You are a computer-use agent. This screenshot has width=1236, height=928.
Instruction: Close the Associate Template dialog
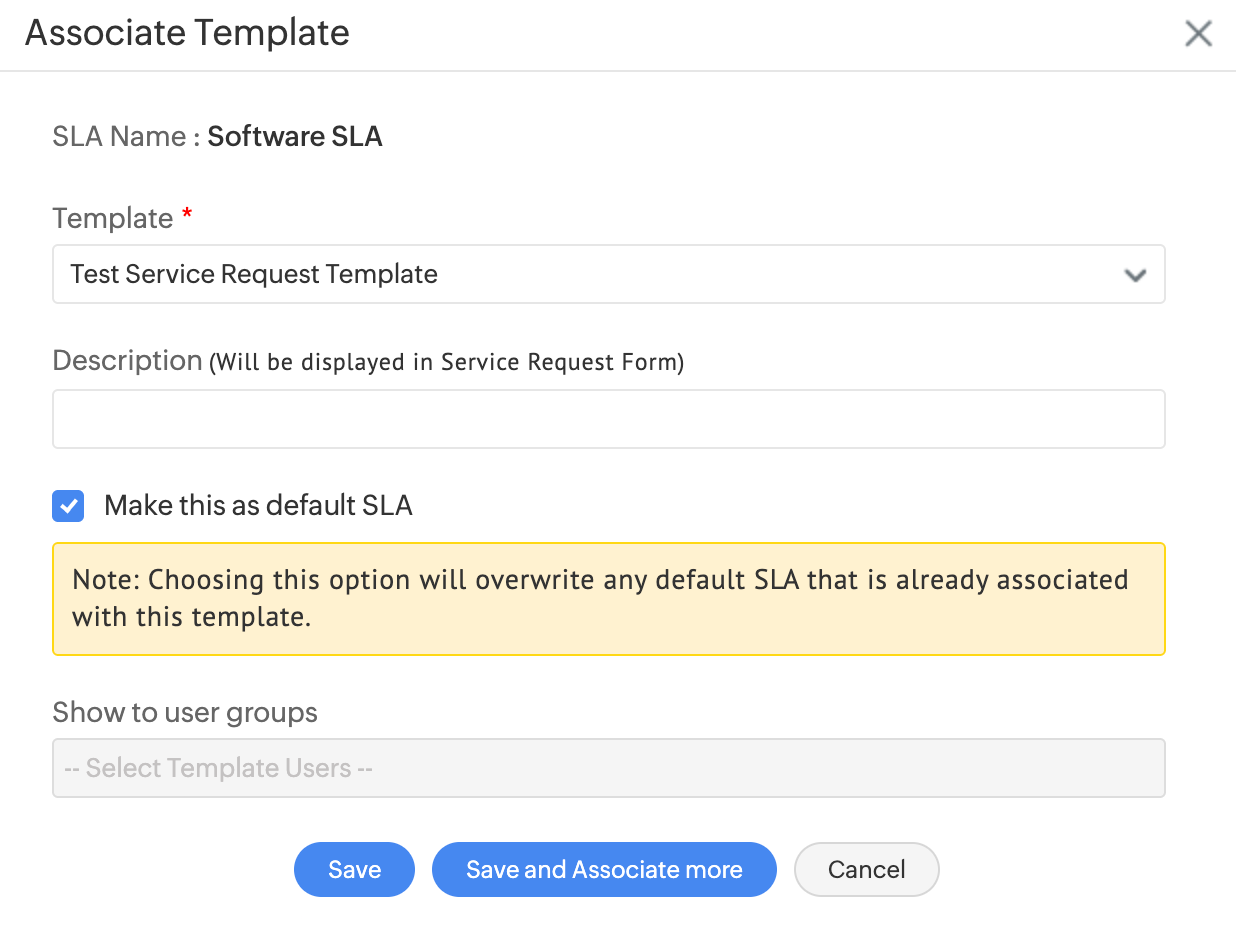[x=1198, y=33]
